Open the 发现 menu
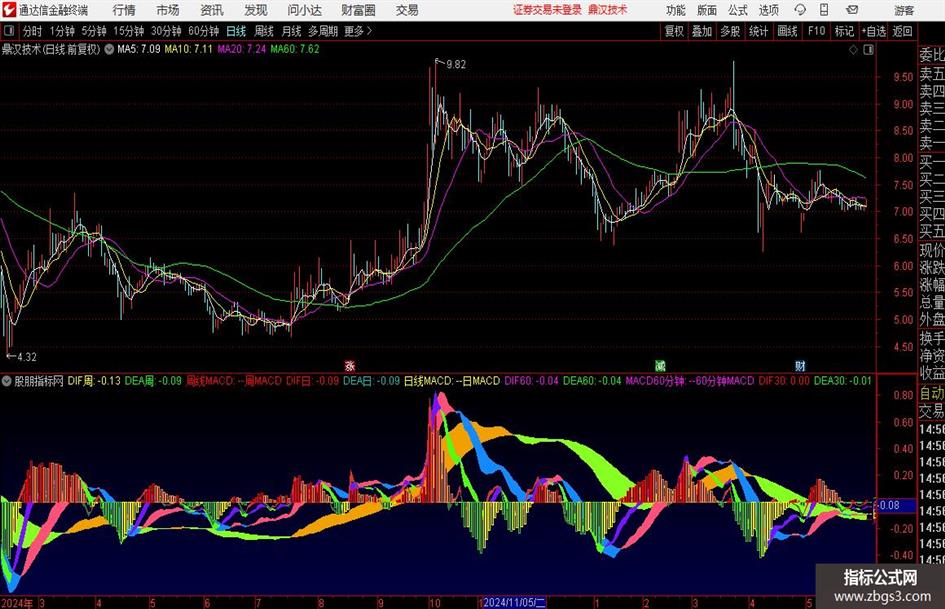The image size is (945, 609). point(256,10)
